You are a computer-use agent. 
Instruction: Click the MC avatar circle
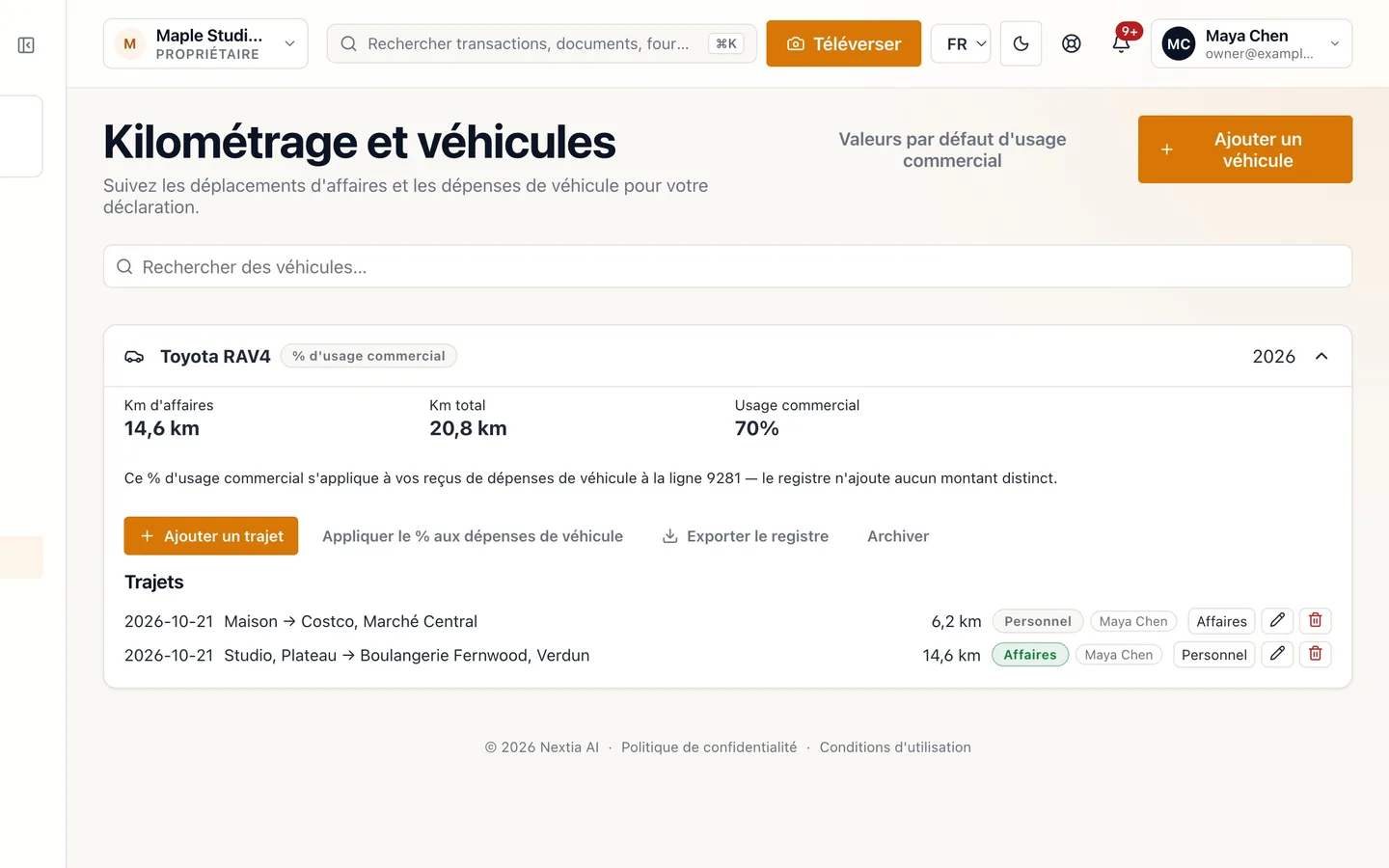tap(1179, 44)
